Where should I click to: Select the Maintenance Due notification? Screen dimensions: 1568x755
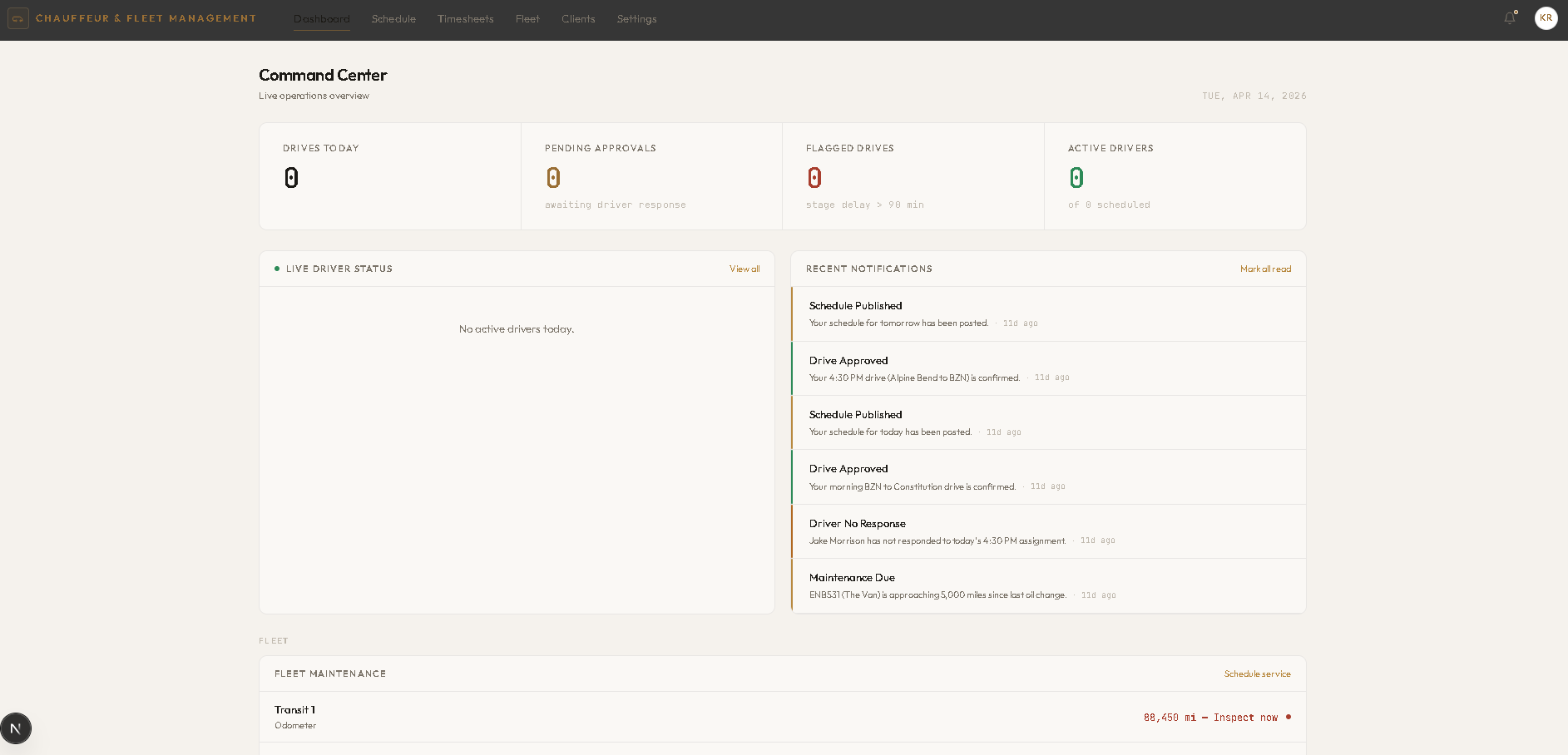(1047, 585)
